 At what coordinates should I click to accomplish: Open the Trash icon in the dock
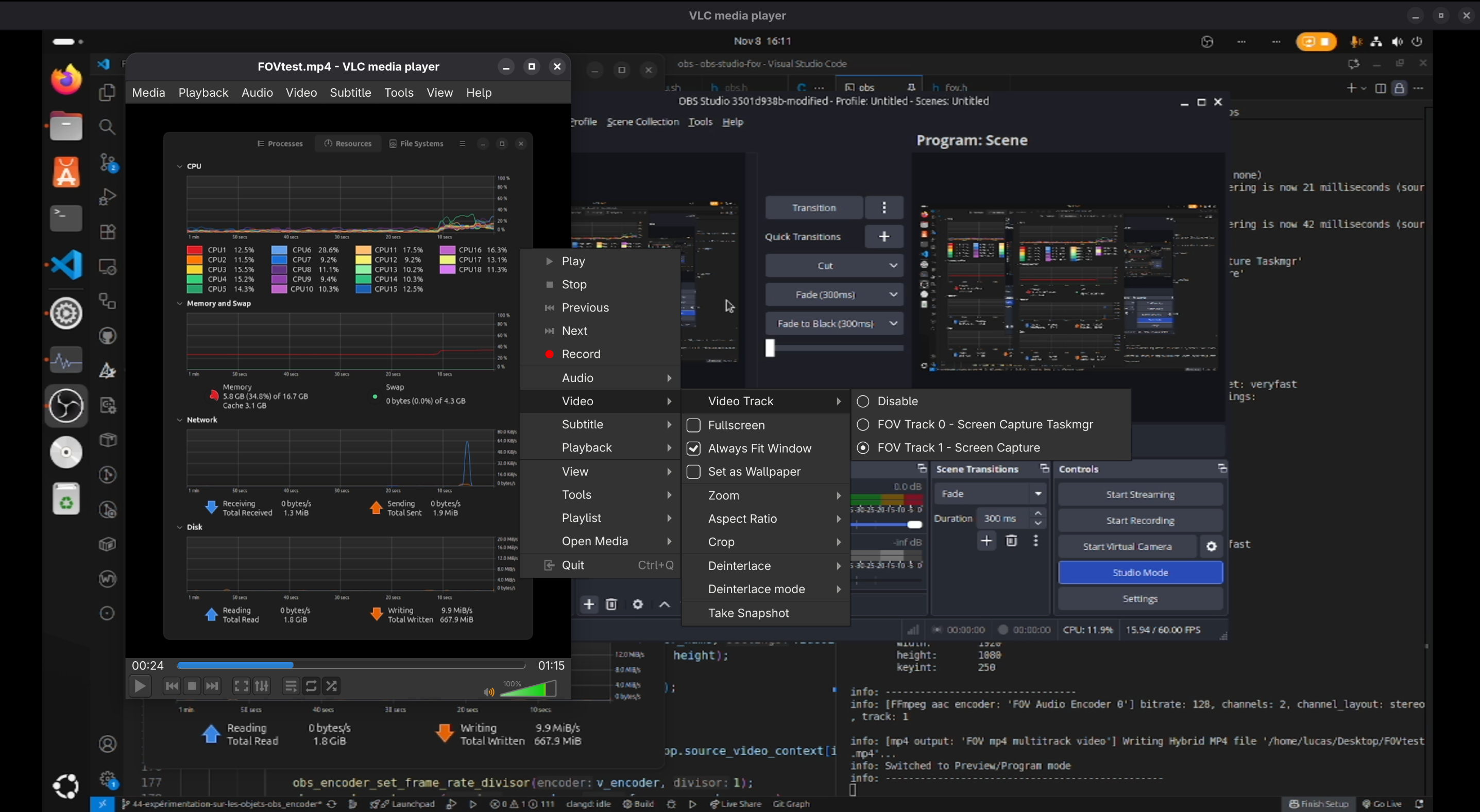[x=66, y=499]
